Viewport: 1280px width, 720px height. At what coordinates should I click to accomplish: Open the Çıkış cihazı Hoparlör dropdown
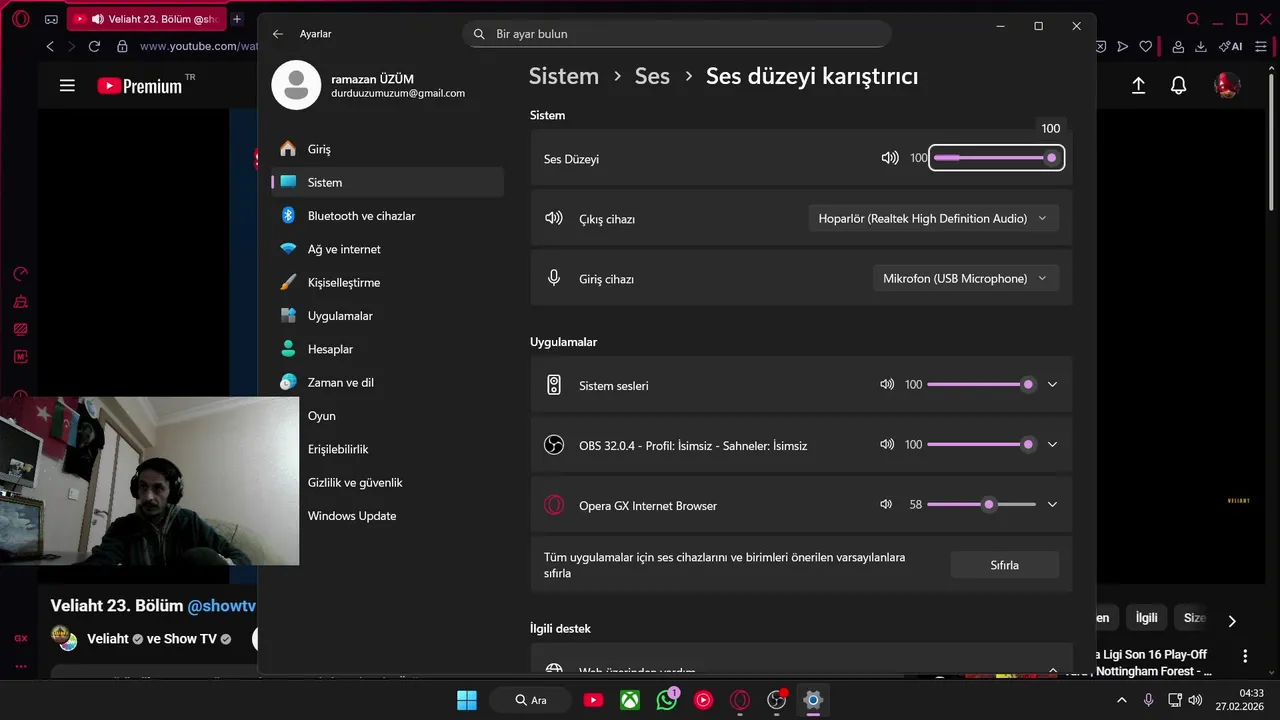point(933,218)
